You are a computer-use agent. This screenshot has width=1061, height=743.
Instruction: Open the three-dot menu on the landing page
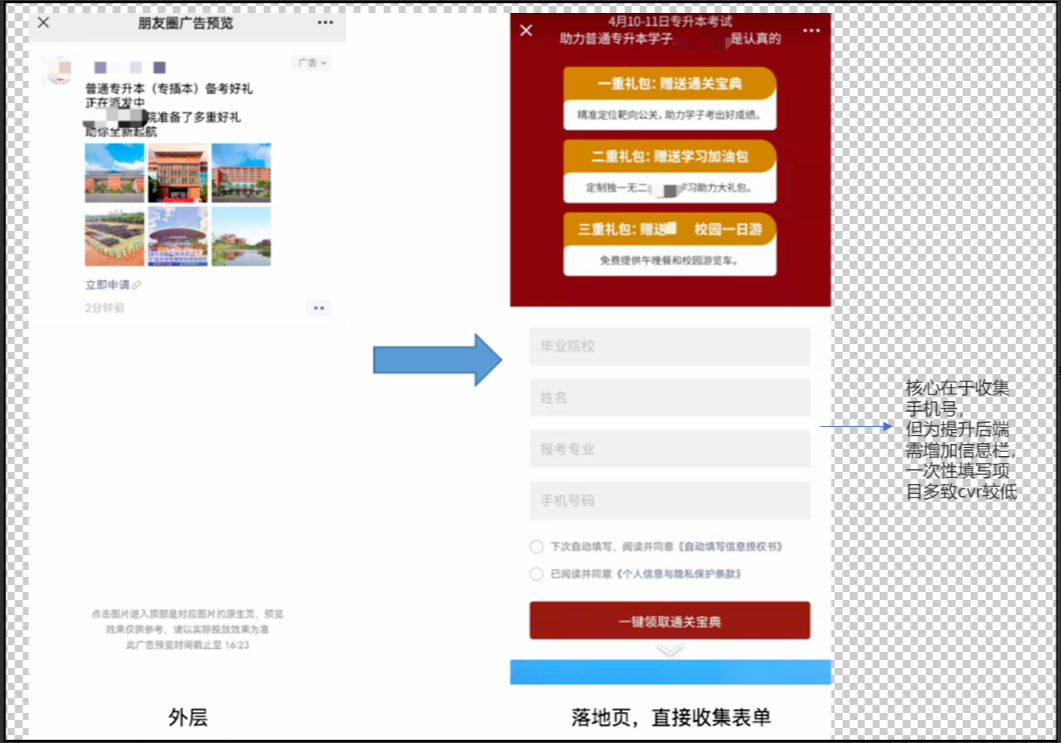click(811, 31)
